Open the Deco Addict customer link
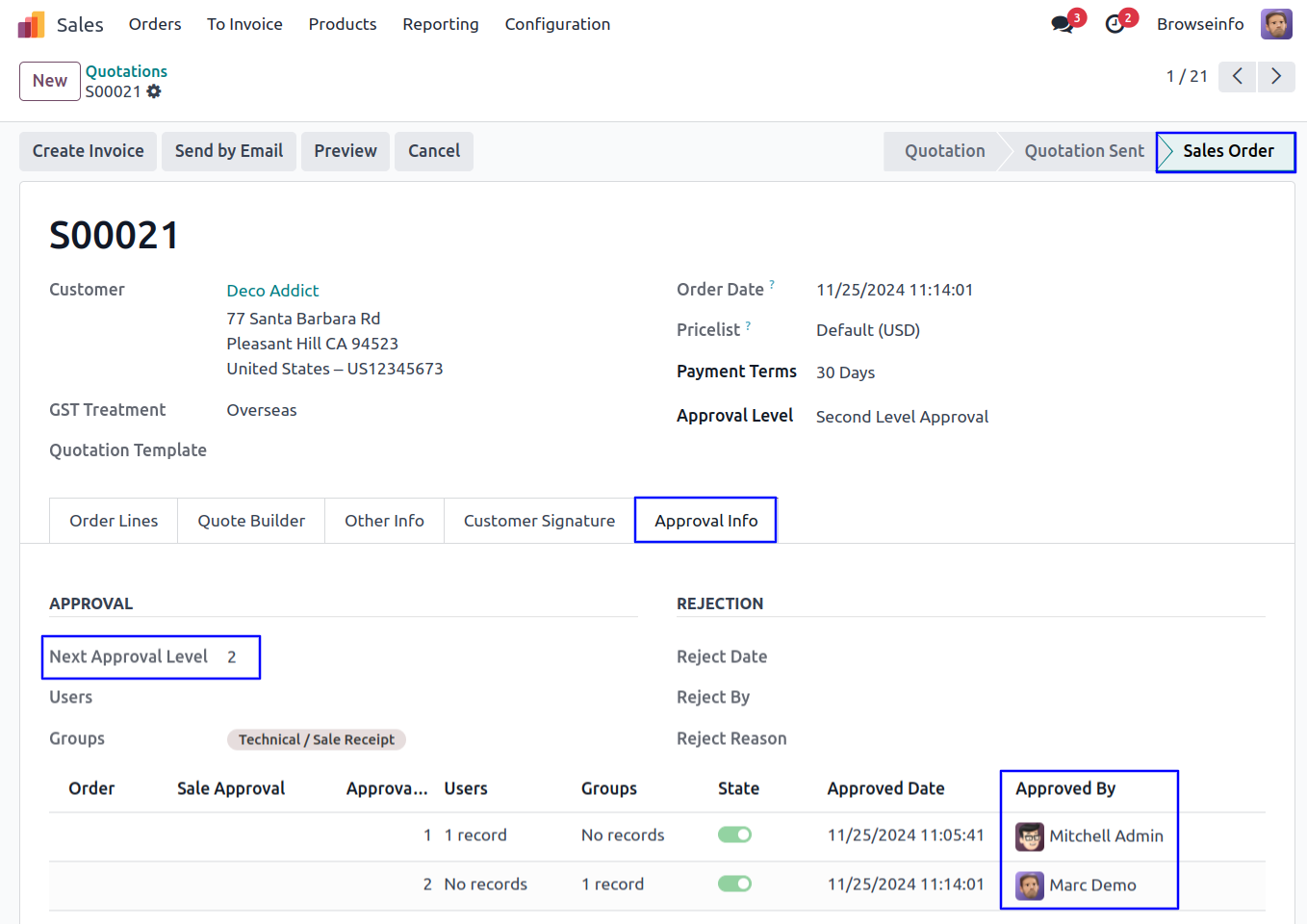This screenshot has height=924, width=1307. (272, 291)
